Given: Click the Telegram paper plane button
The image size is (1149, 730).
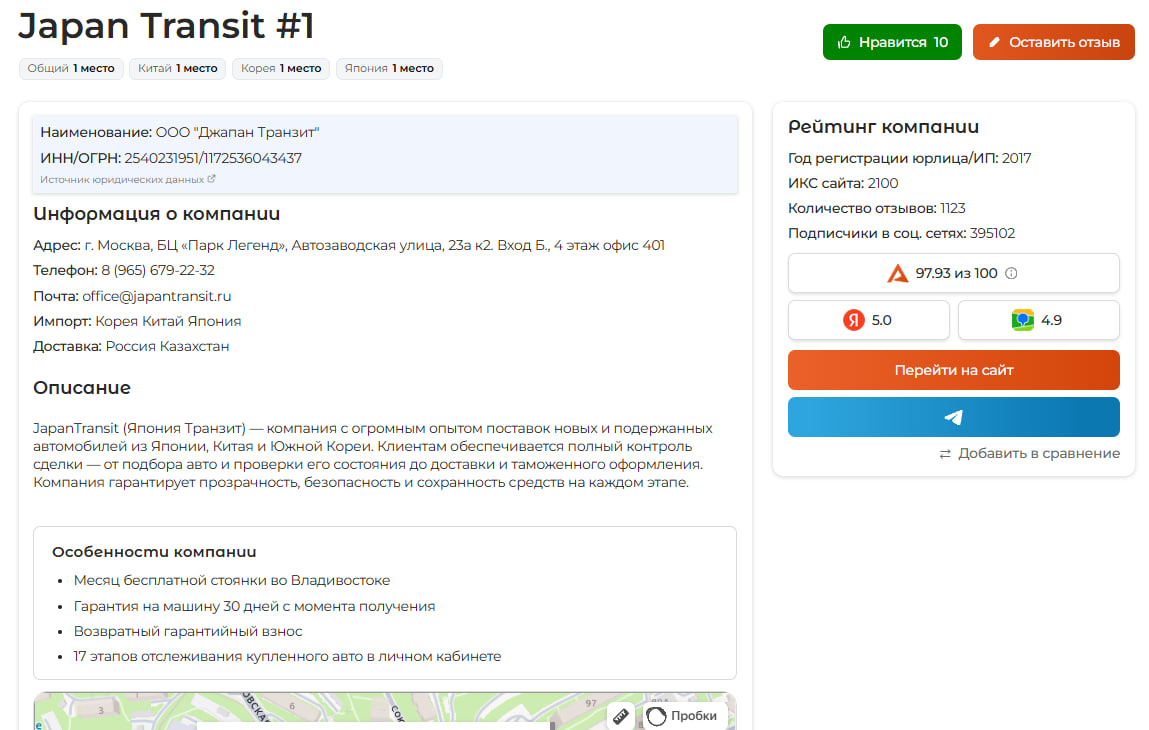Looking at the screenshot, I should pyautogui.click(x=953, y=417).
